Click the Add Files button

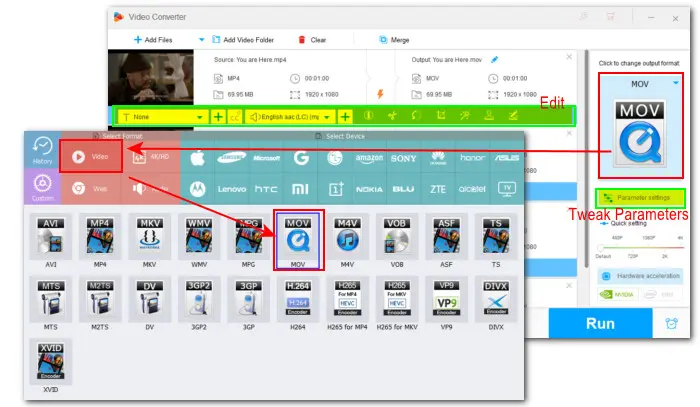(153, 40)
